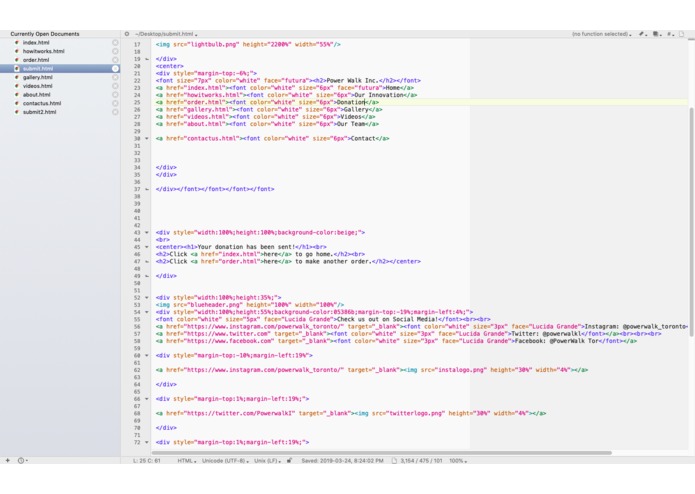695x494 pixels.
Task: Collapse the div block at line 60
Action: 147,356
